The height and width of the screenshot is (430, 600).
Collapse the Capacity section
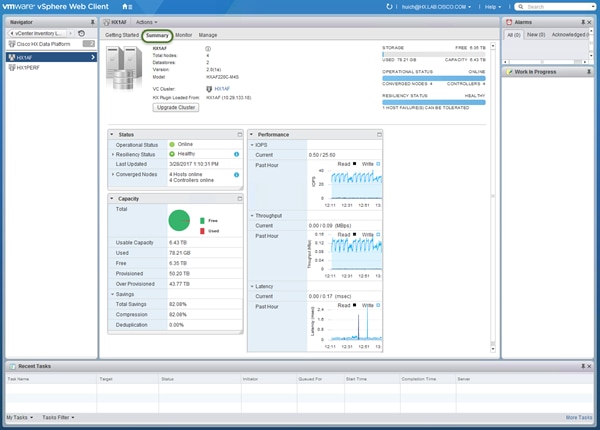112,199
